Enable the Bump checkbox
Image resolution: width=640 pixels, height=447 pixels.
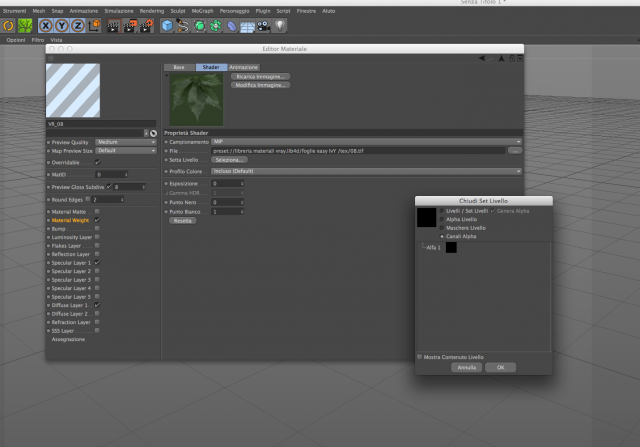pyautogui.click(x=97, y=229)
